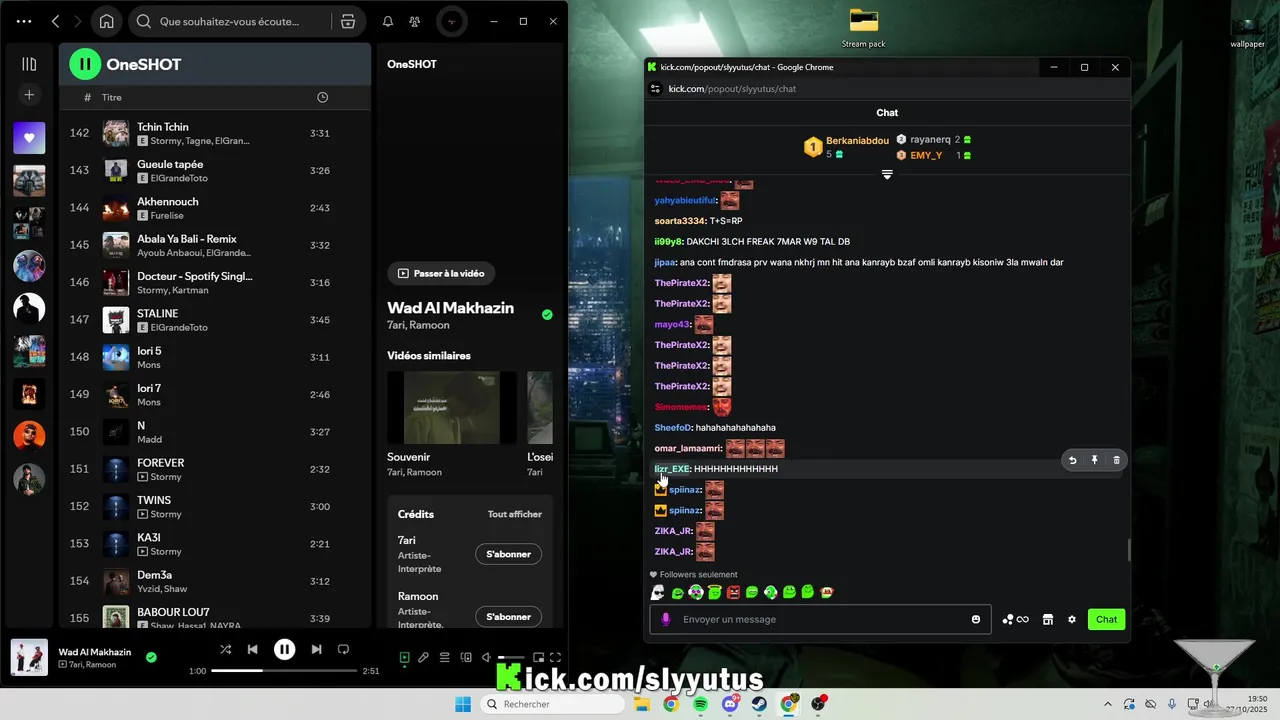
Task: Toggle saved checkmark beside Wad Al Makhazin title
Action: [547, 314]
